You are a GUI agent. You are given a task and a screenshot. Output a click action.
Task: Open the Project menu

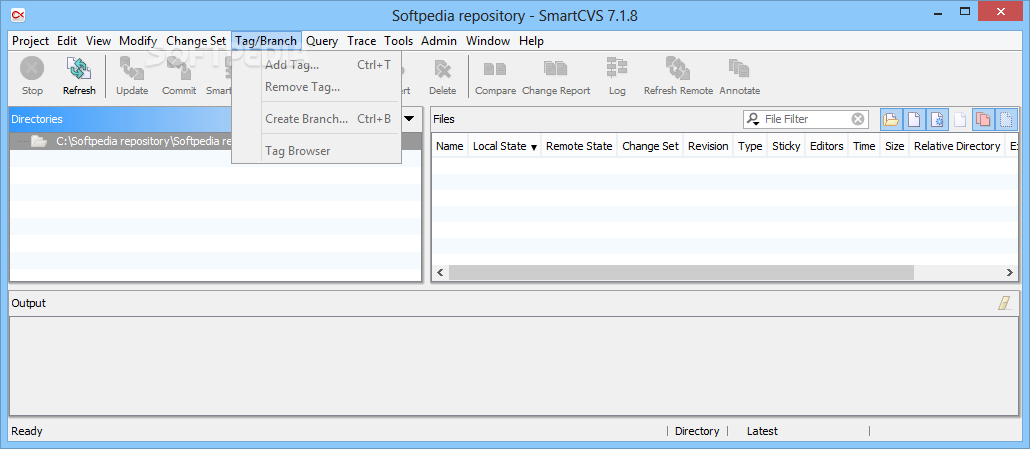pos(30,41)
